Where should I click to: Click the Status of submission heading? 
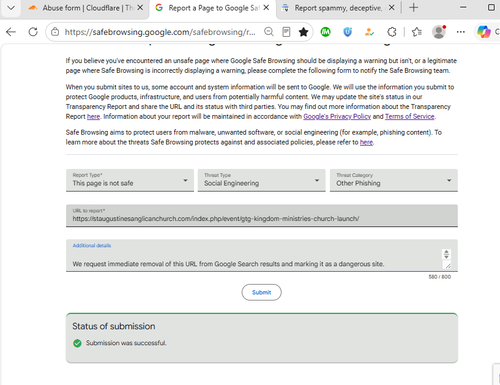tap(114, 326)
